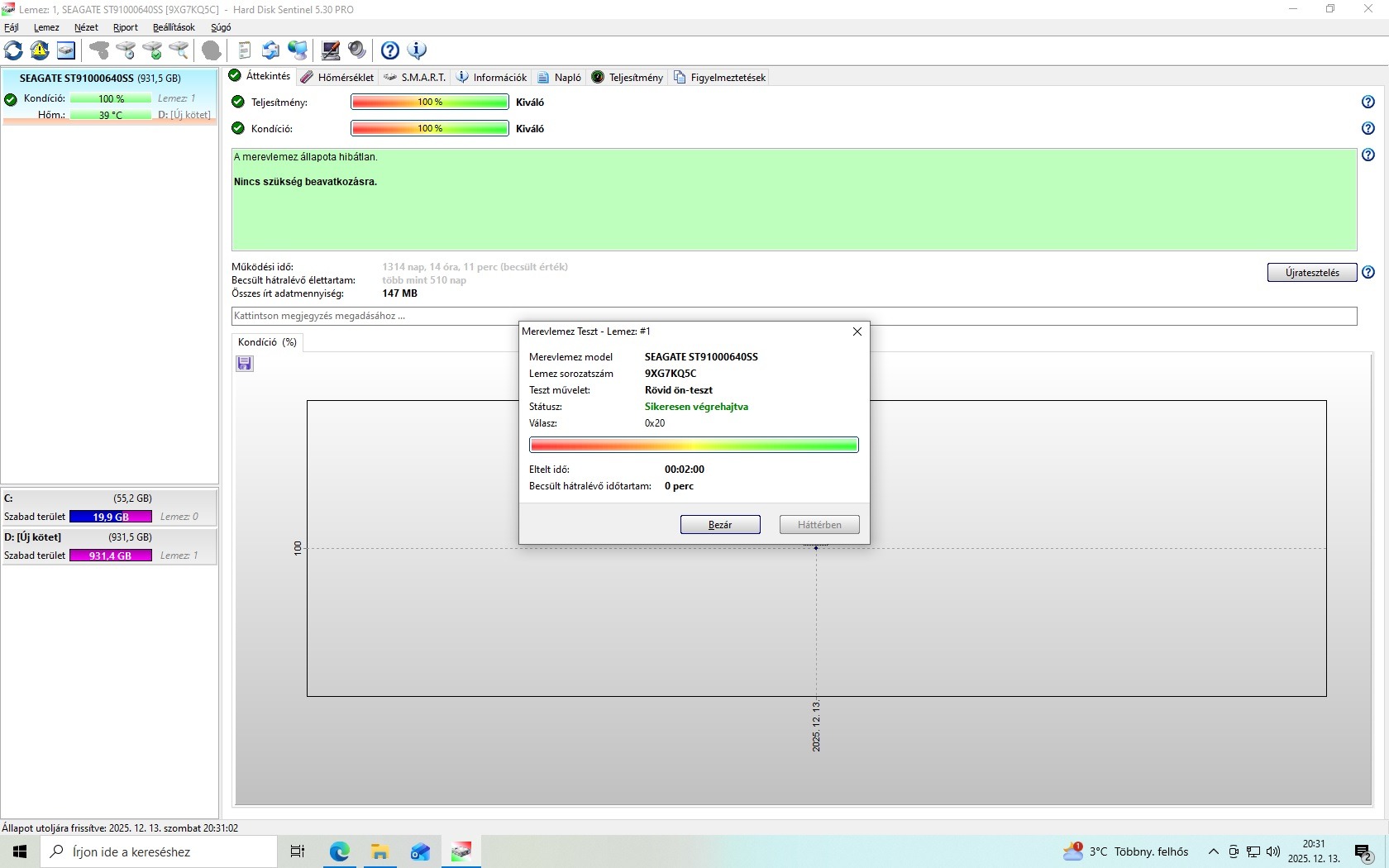Open the Windows Start menu

click(20, 851)
